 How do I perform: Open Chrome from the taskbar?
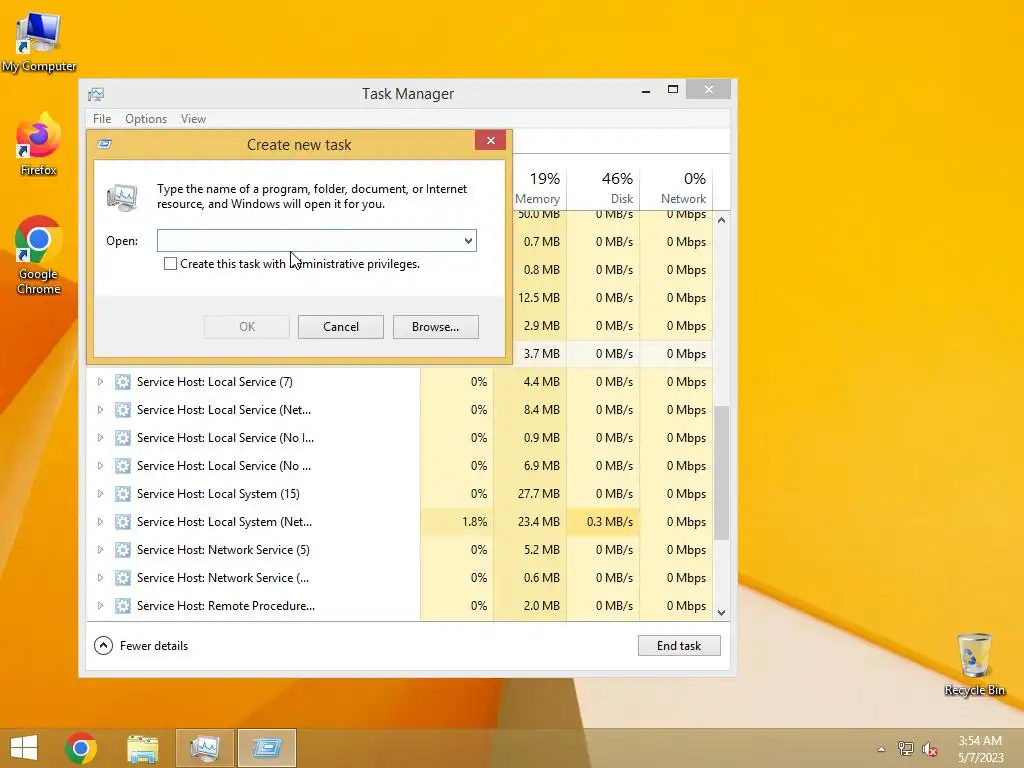click(x=81, y=748)
